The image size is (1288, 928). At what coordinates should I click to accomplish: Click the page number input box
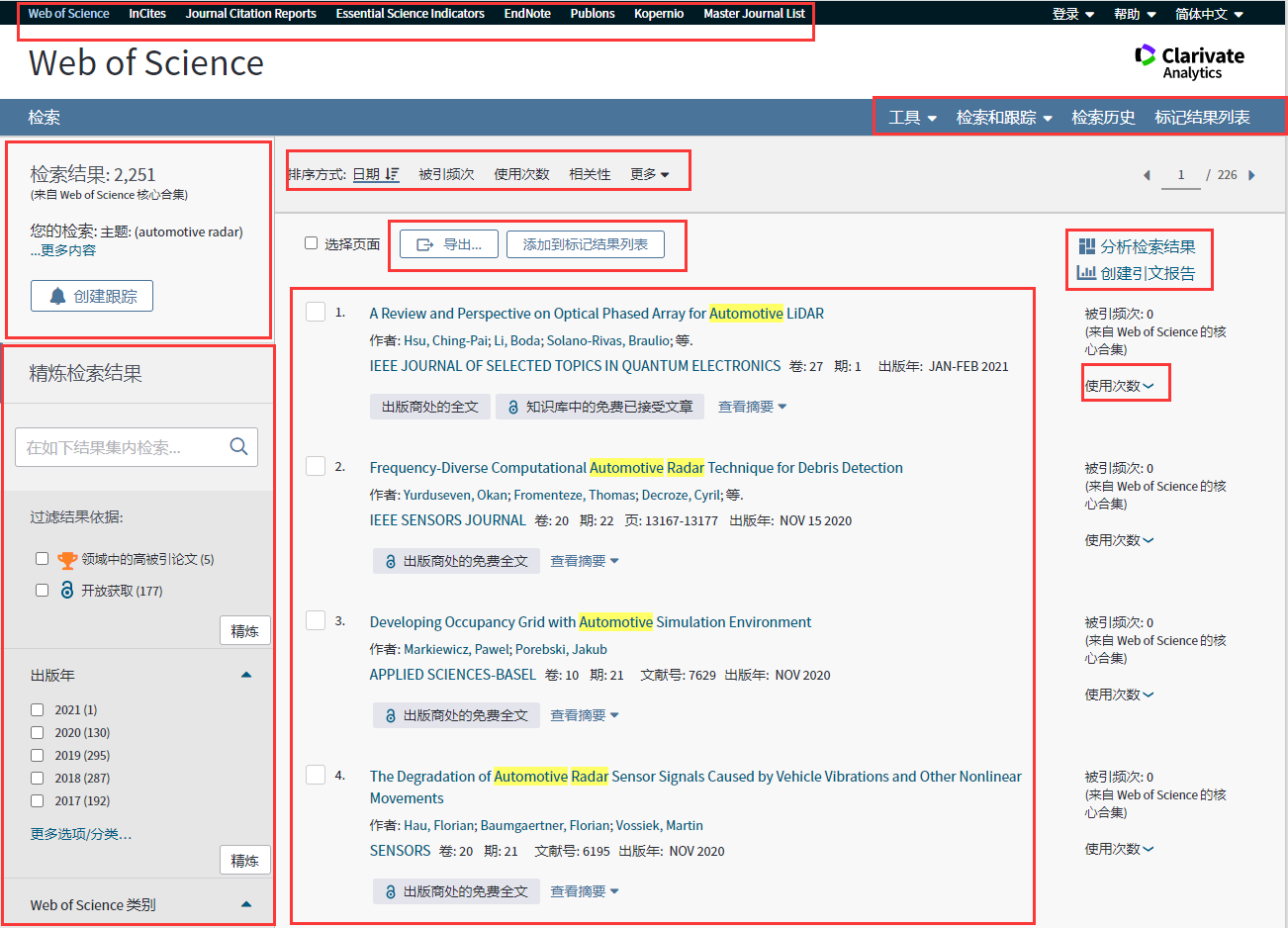point(1180,175)
